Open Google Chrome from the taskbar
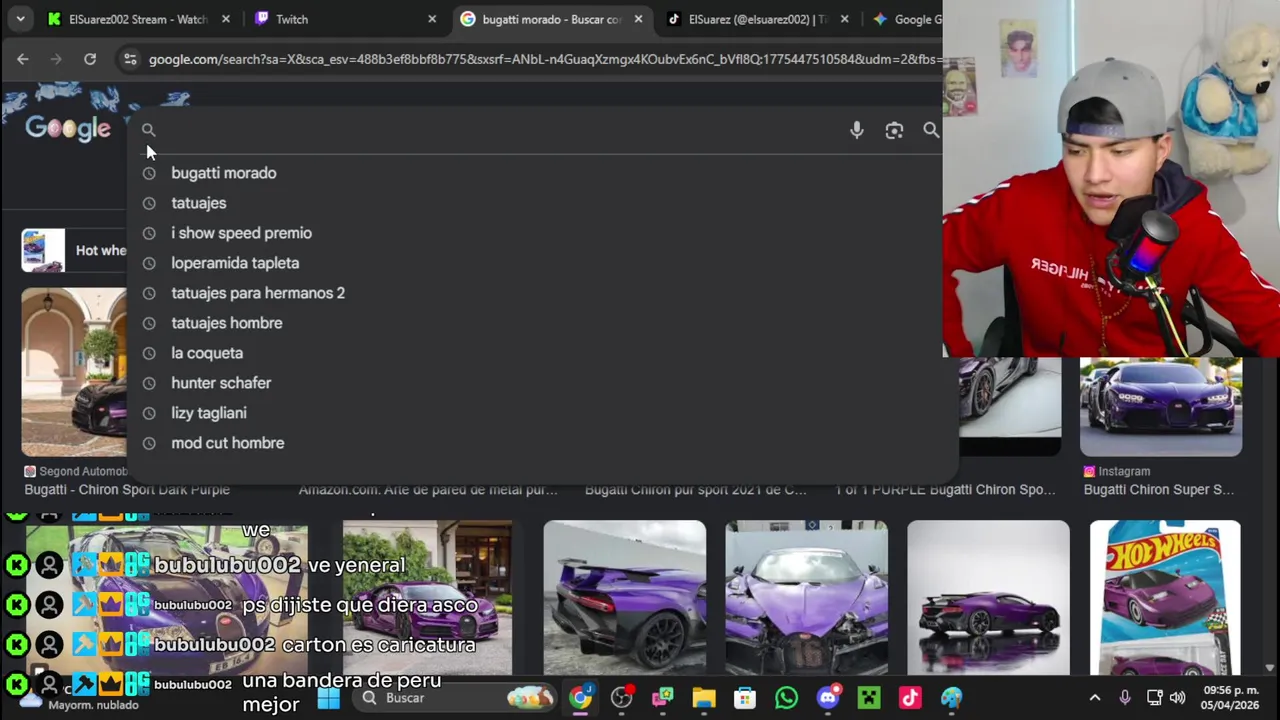 [x=581, y=698]
